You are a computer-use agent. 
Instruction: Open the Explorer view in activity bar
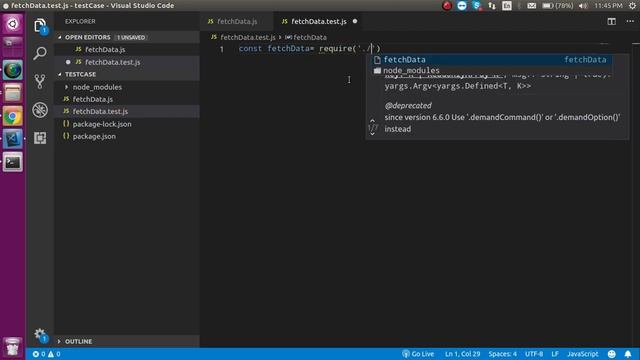point(40,26)
